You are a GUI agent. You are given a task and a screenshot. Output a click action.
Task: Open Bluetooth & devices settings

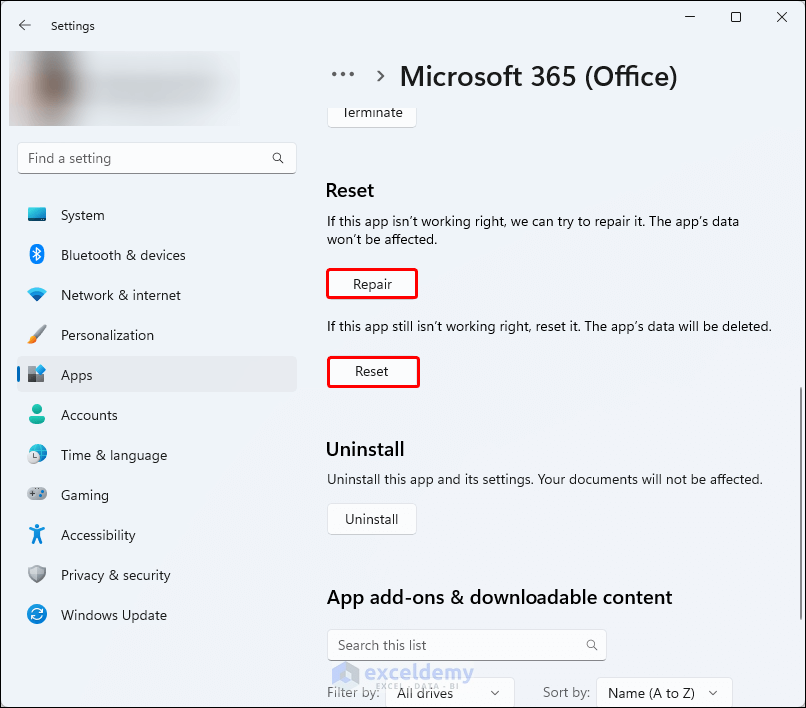pyautogui.click(x=157, y=255)
